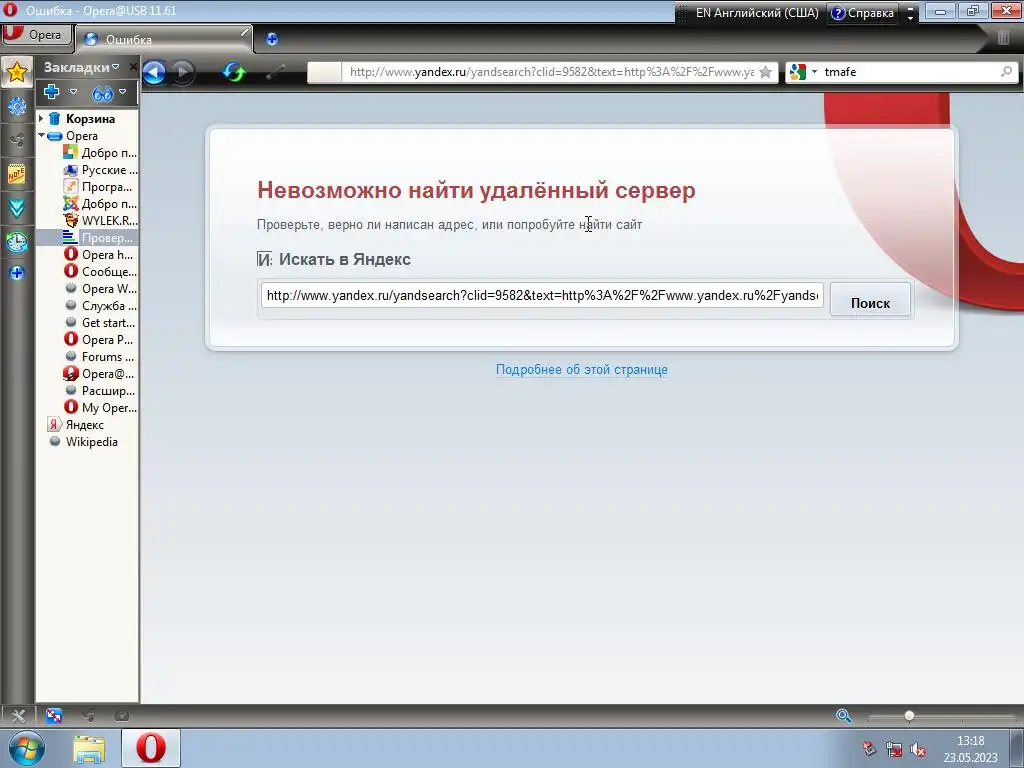This screenshot has width=1024, height=768.
Task: Toggle panels with the wrench status icon
Action: (x=18, y=716)
